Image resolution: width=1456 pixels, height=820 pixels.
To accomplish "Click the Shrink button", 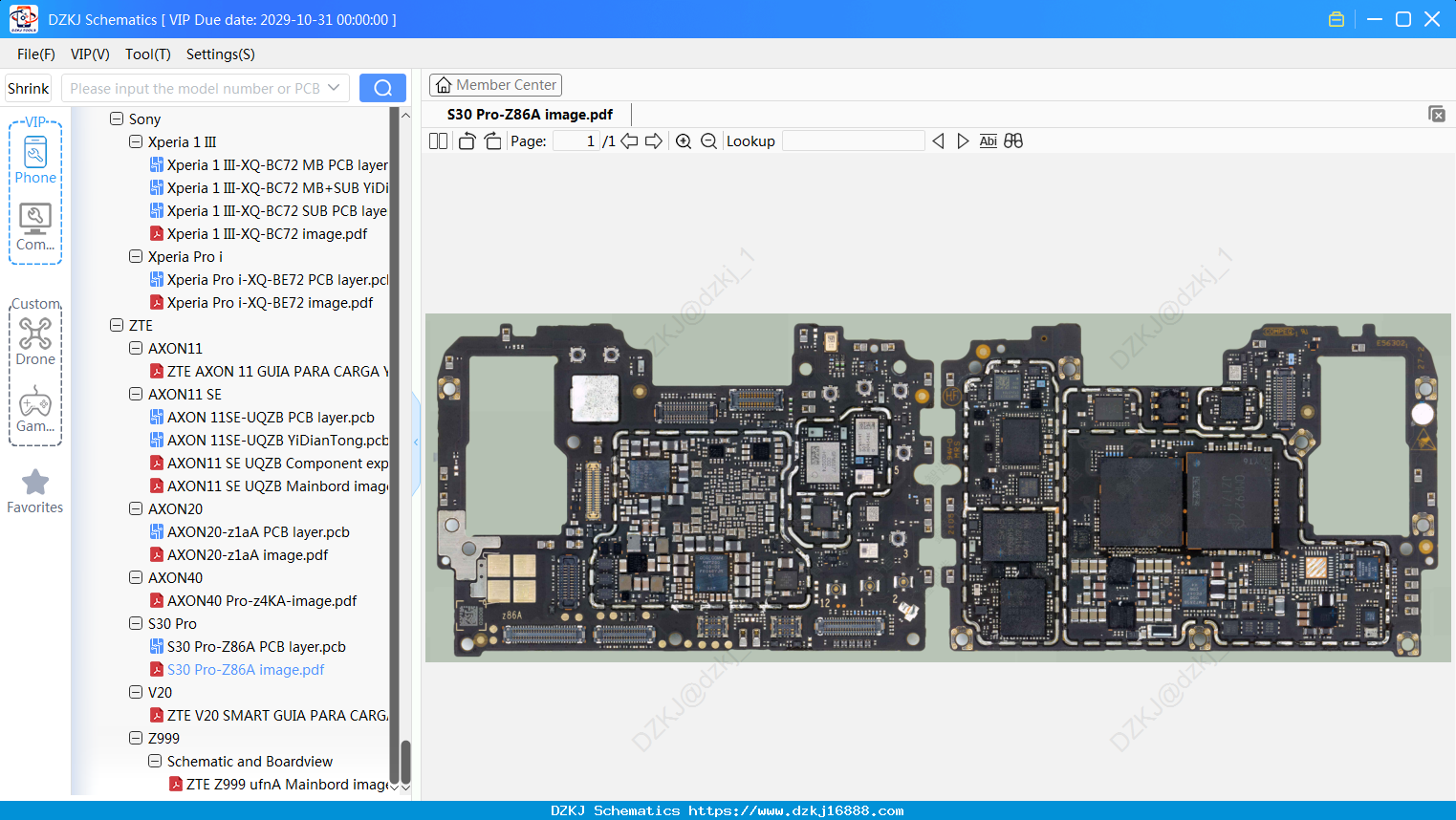I will [x=29, y=88].
